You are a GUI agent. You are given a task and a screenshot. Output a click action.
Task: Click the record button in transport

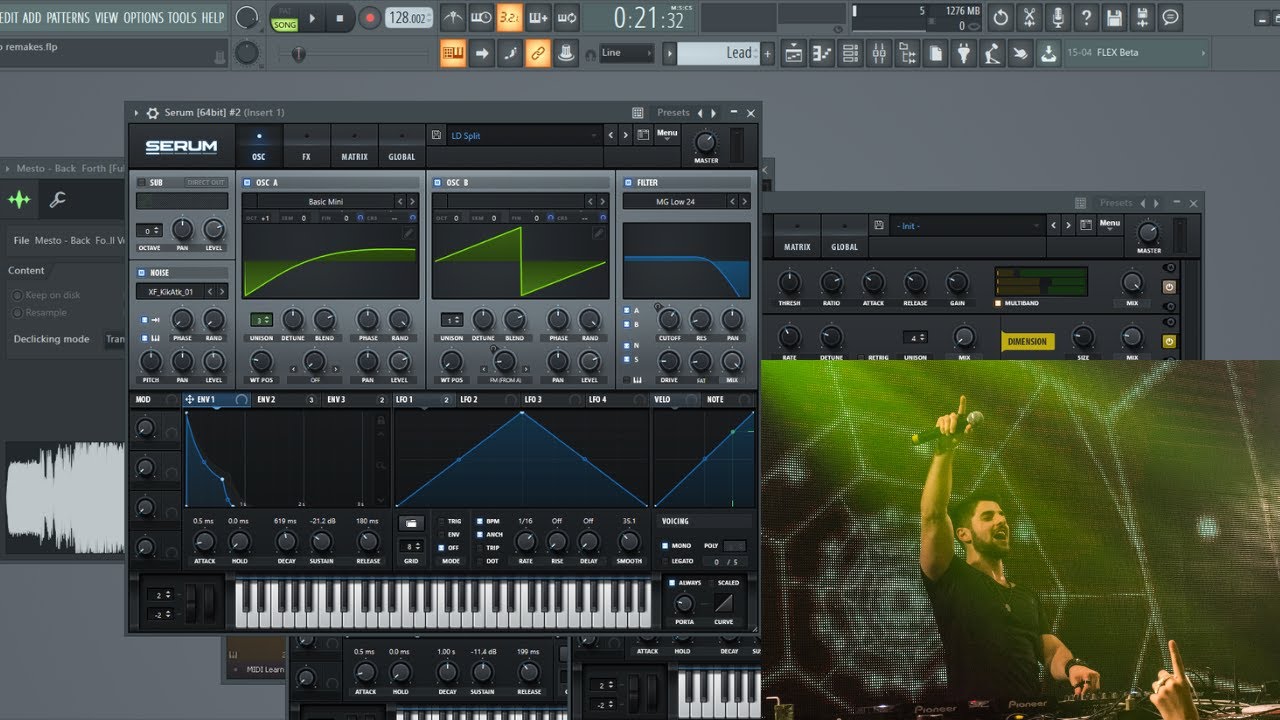tap(370, 18)
